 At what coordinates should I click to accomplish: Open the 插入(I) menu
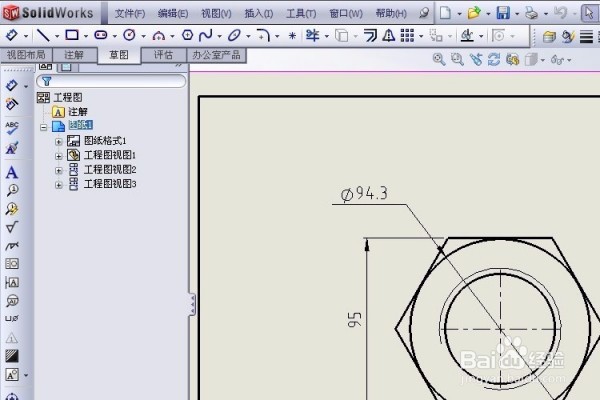tap(259, 13)
